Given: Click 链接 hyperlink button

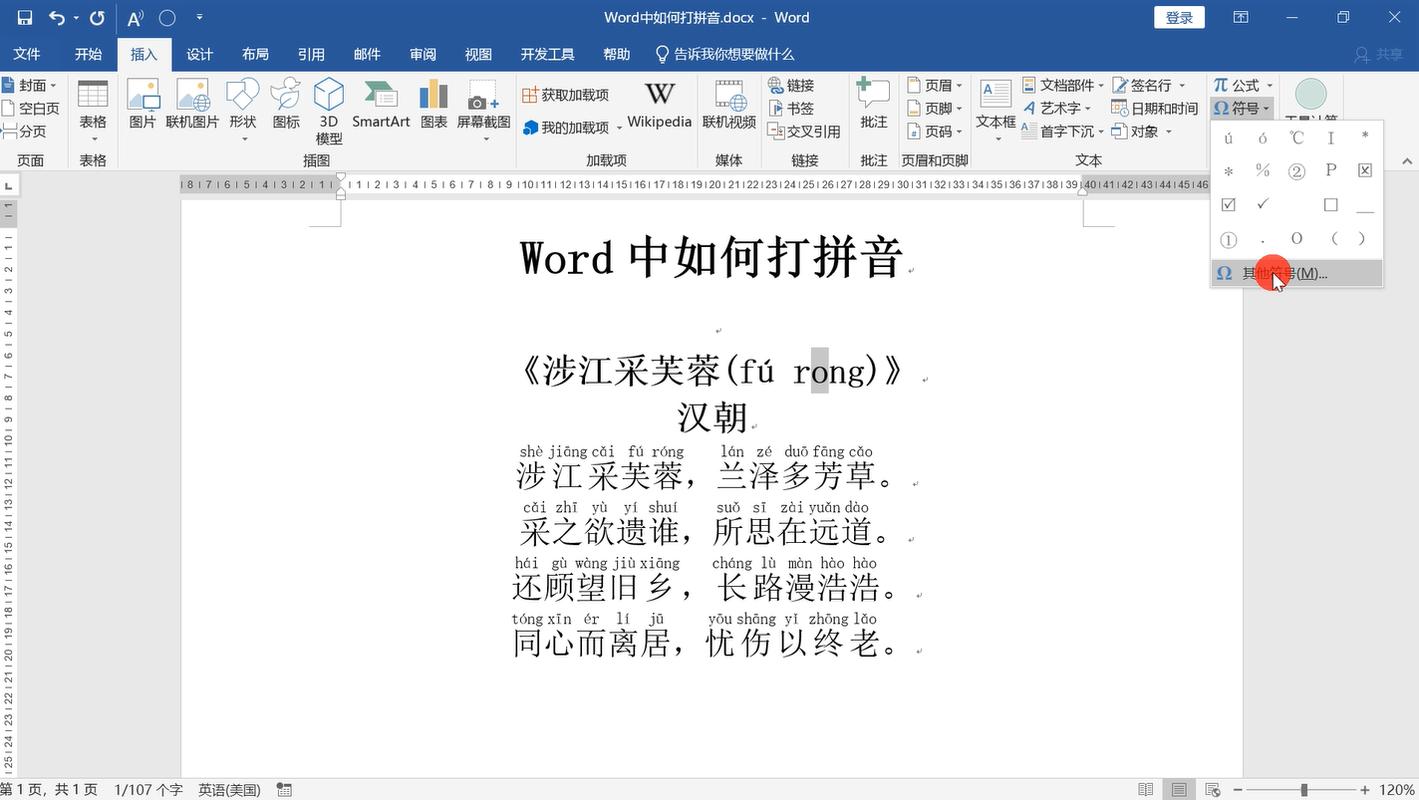Looking at the screenshot, I should point(792,85).
